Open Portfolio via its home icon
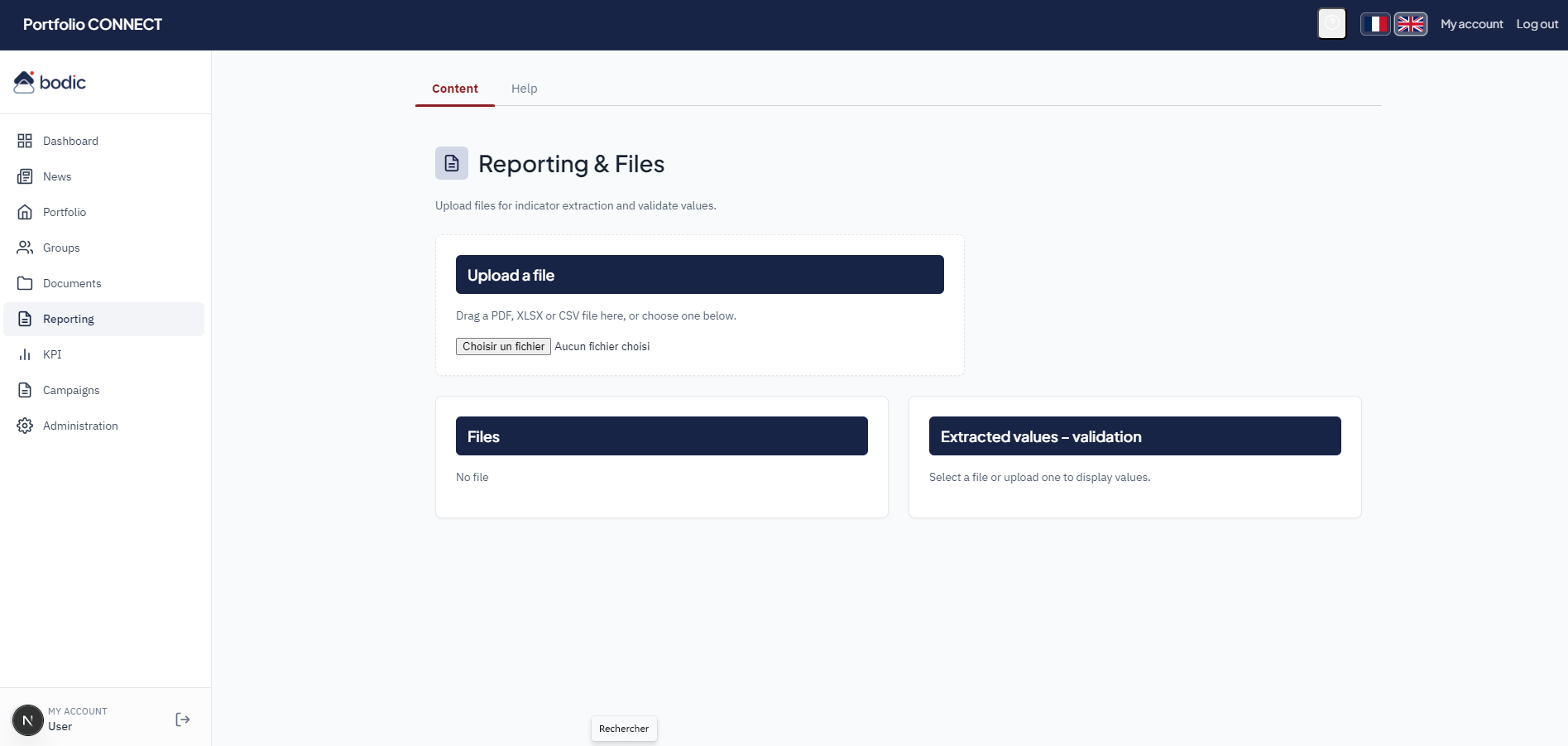The image size is (1568, 746). click(x=25, y=212)
